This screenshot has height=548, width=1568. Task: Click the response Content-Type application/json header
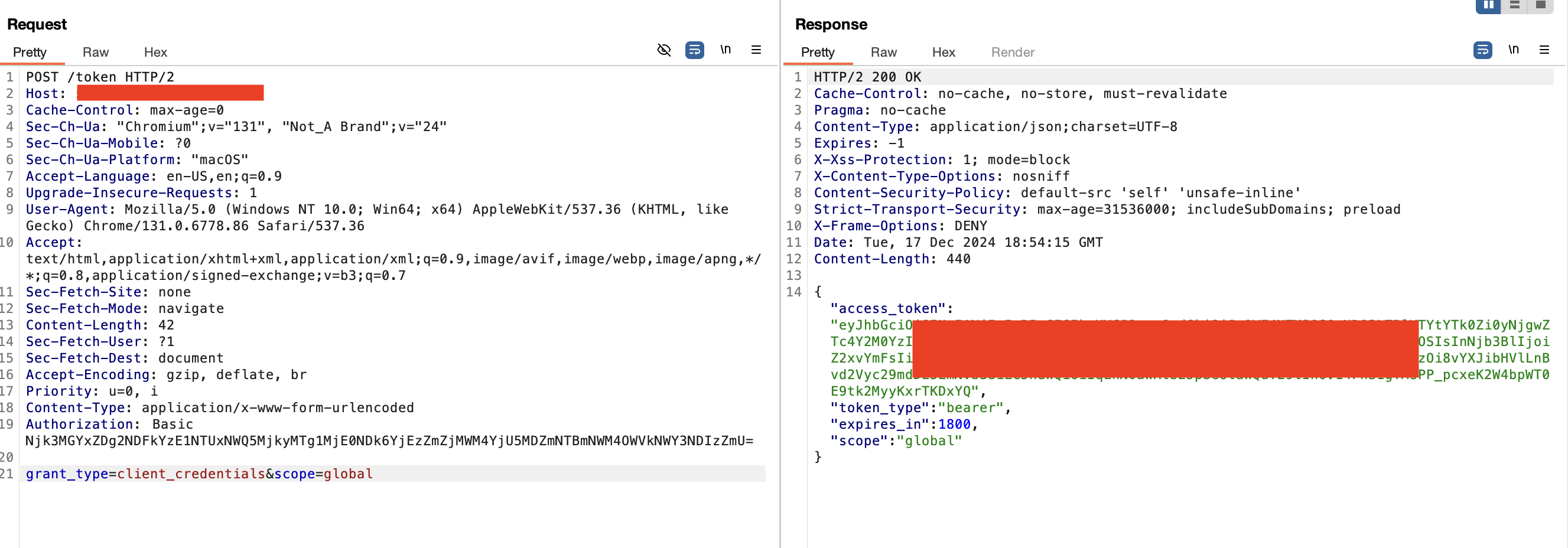(x=996, y=126)
